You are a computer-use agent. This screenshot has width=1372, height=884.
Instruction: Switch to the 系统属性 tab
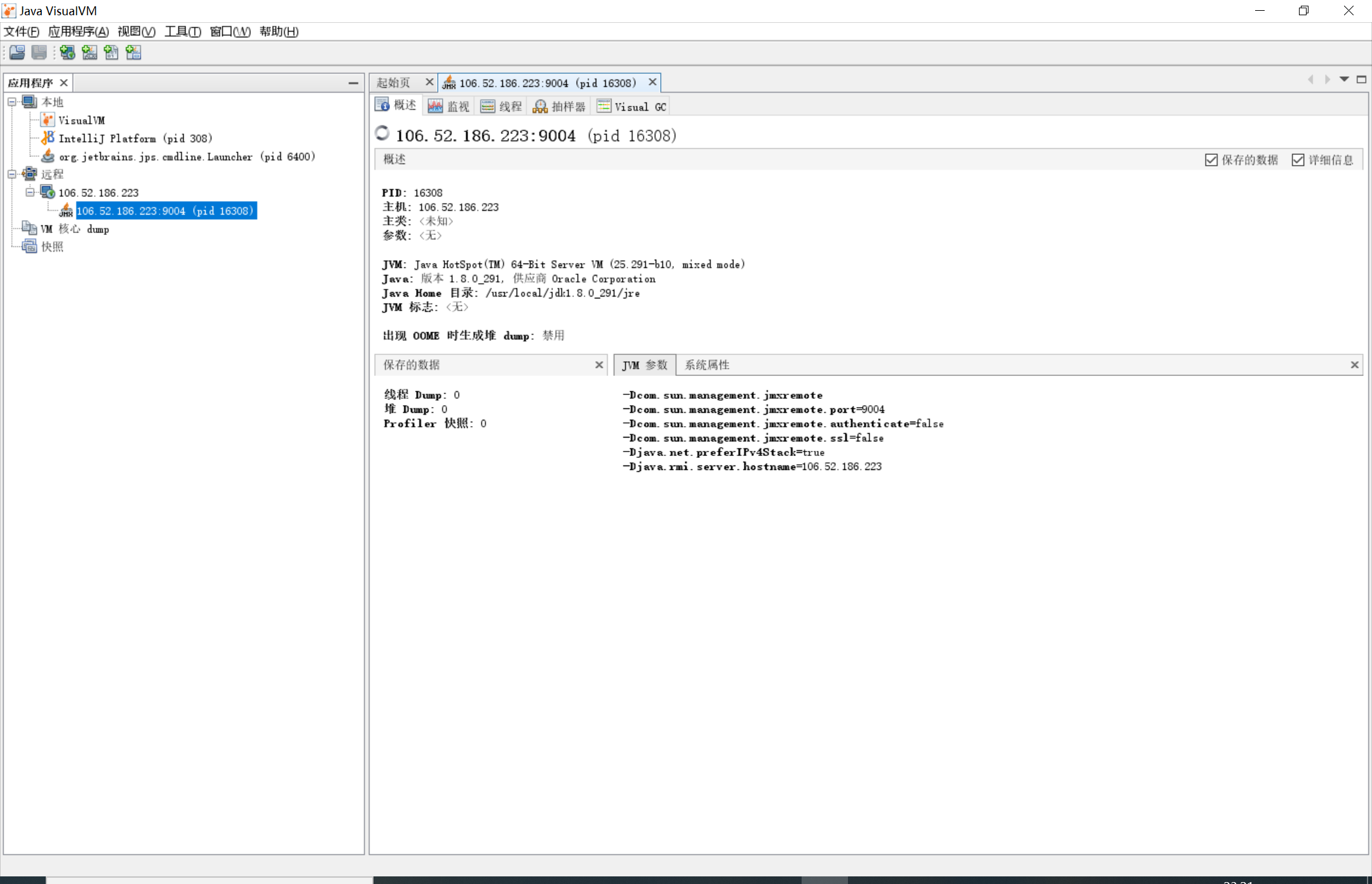[x=706, y=365]
